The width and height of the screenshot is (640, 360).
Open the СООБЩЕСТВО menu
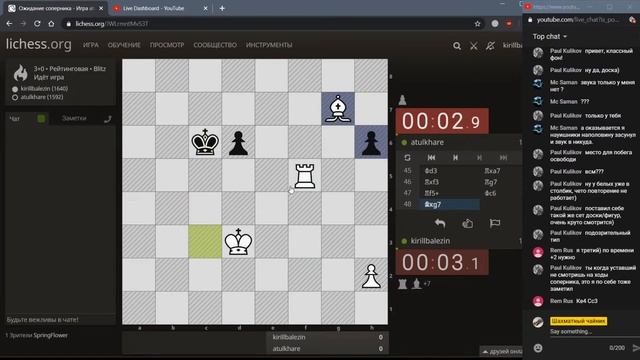(215, 45)
